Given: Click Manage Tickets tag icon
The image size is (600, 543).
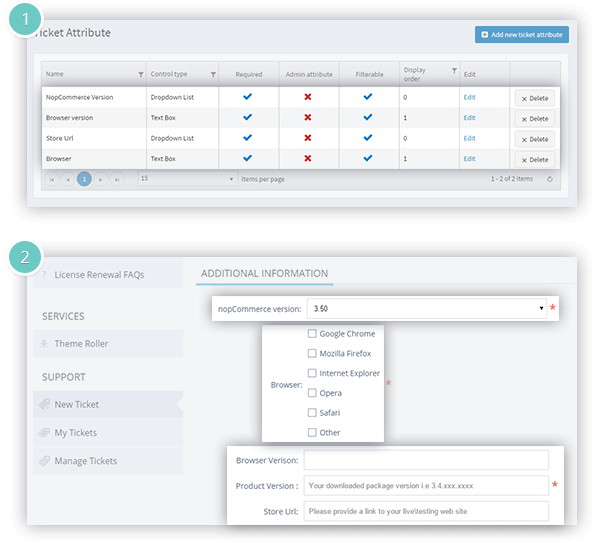Looking at the screenshot, I should coord(44,461).
